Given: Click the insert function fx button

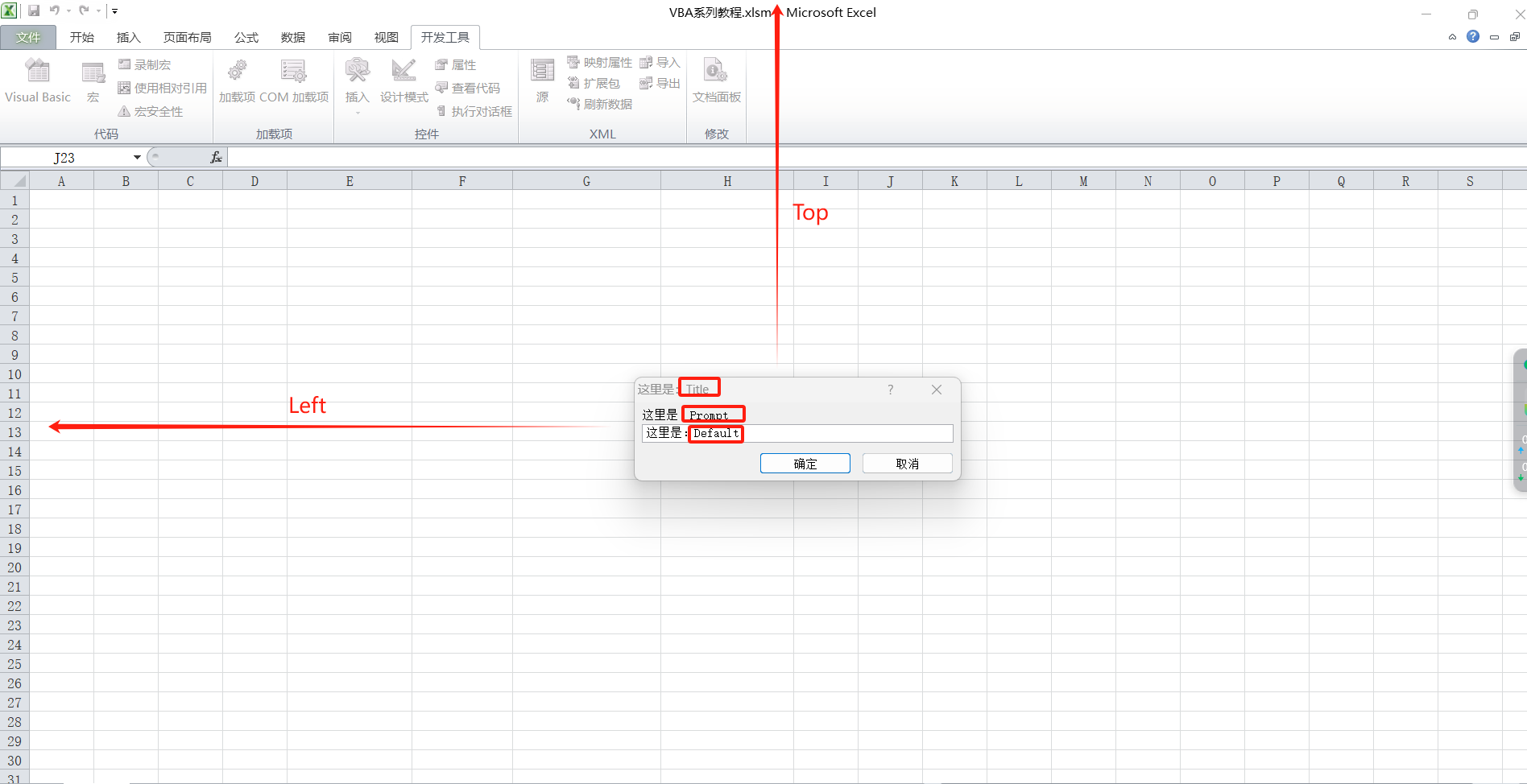Looking at the screenshot, I should tap(216, 157).
